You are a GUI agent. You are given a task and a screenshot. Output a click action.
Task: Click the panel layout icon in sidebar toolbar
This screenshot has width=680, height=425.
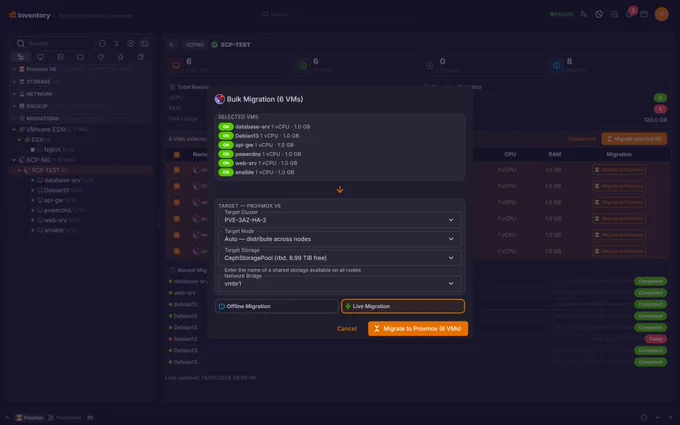(x=144, y=43)
